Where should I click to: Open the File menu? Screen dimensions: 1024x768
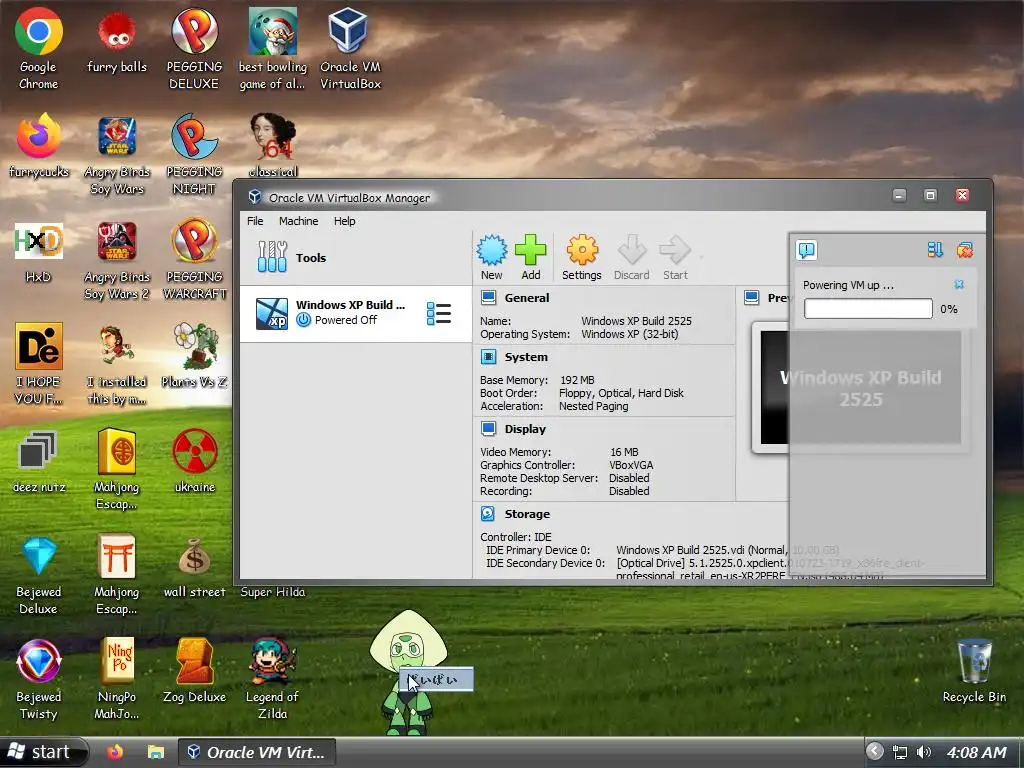click(x=255, y=221)
